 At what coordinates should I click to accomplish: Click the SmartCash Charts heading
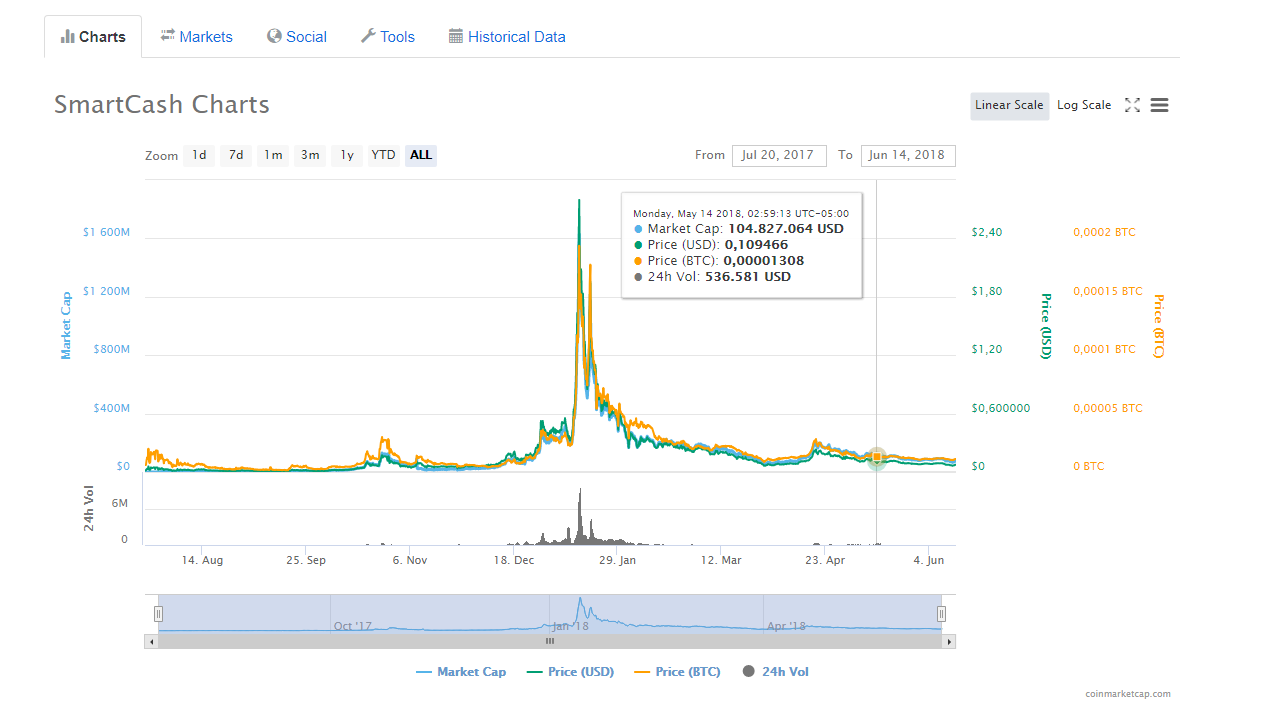pyautogui.click(x=162, y=104)
